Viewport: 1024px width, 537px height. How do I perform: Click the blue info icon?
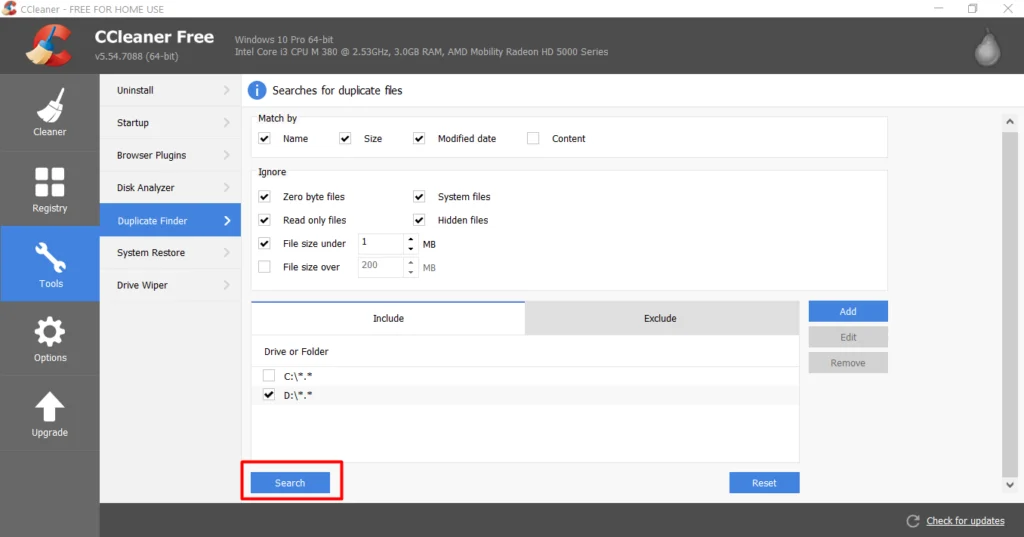pyautogui.click(x=257, y=90)
